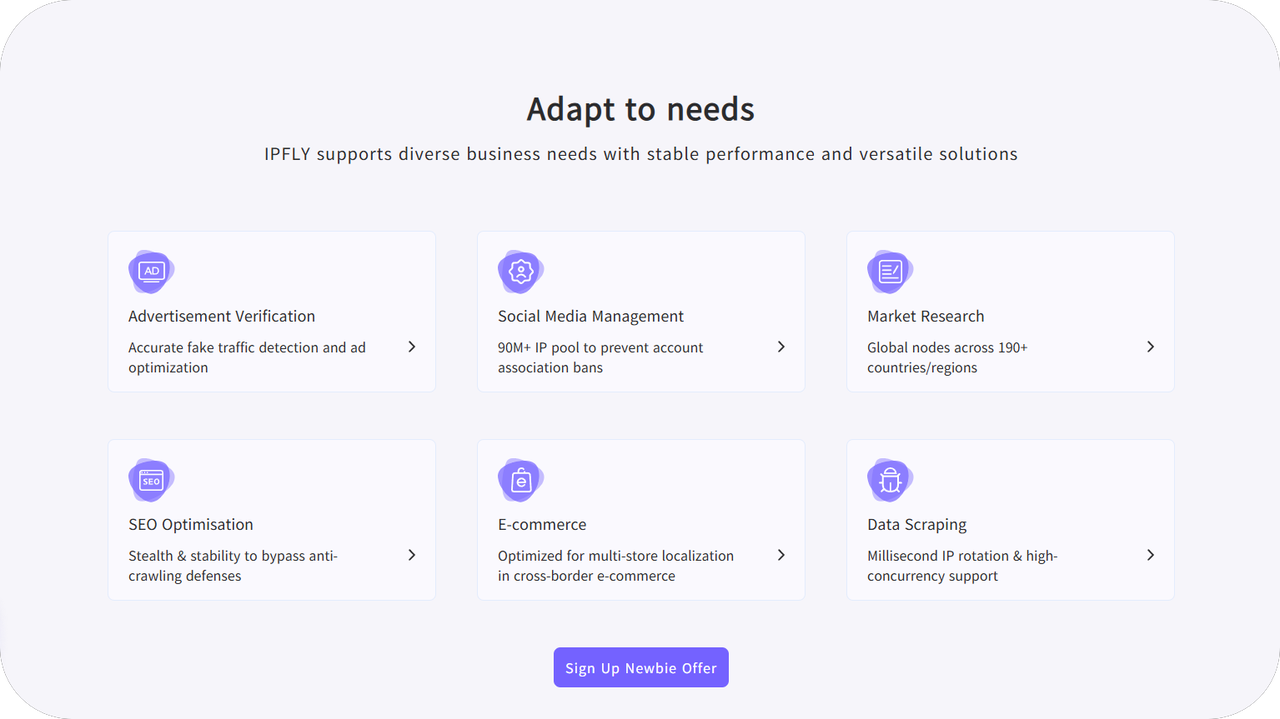Click the Data Scraping bug icon
Viewport: 1280px width, 719px height.
coord(889,480)
